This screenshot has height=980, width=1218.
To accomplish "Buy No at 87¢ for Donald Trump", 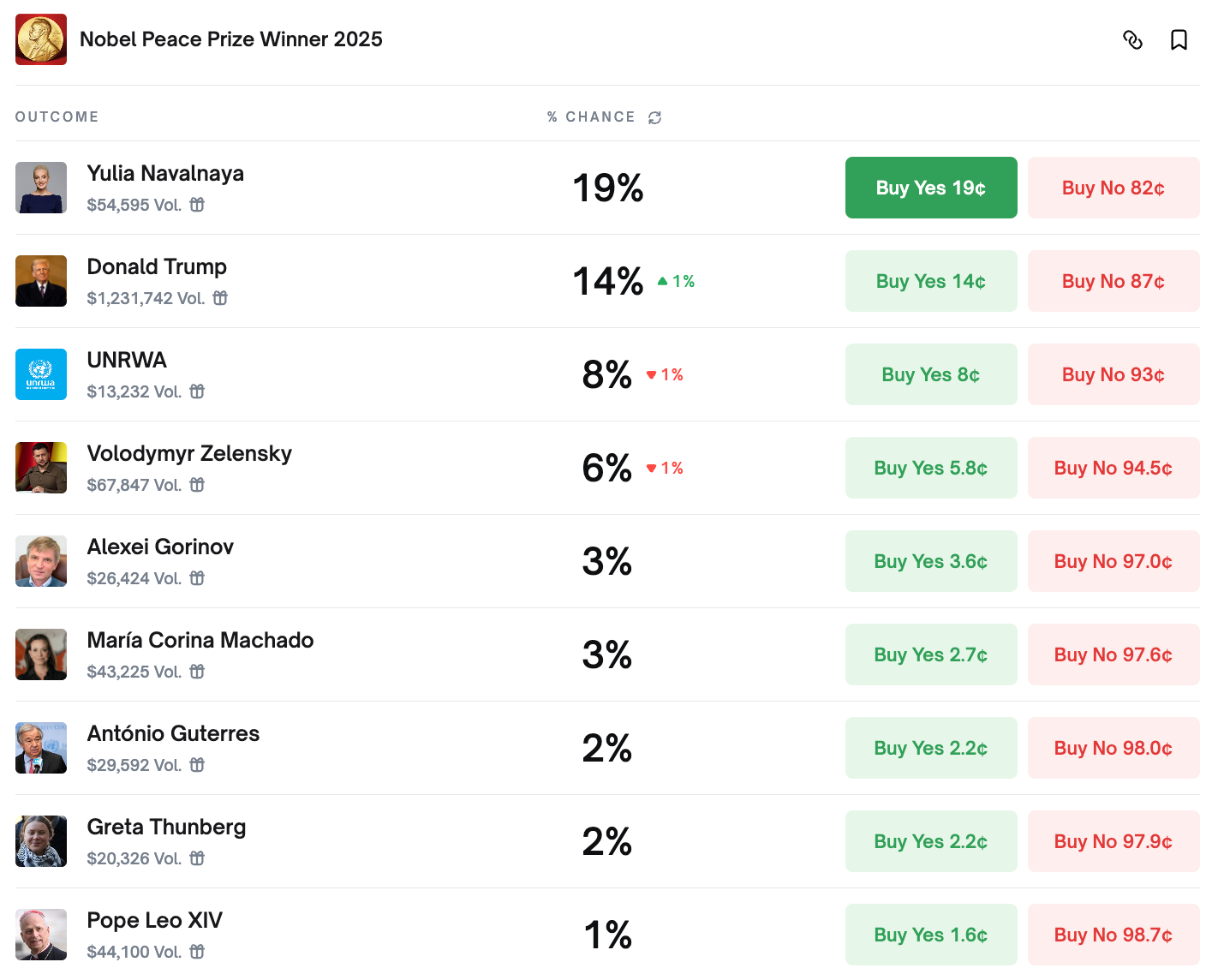I will pyautogui.click(x=1114, y=281).
